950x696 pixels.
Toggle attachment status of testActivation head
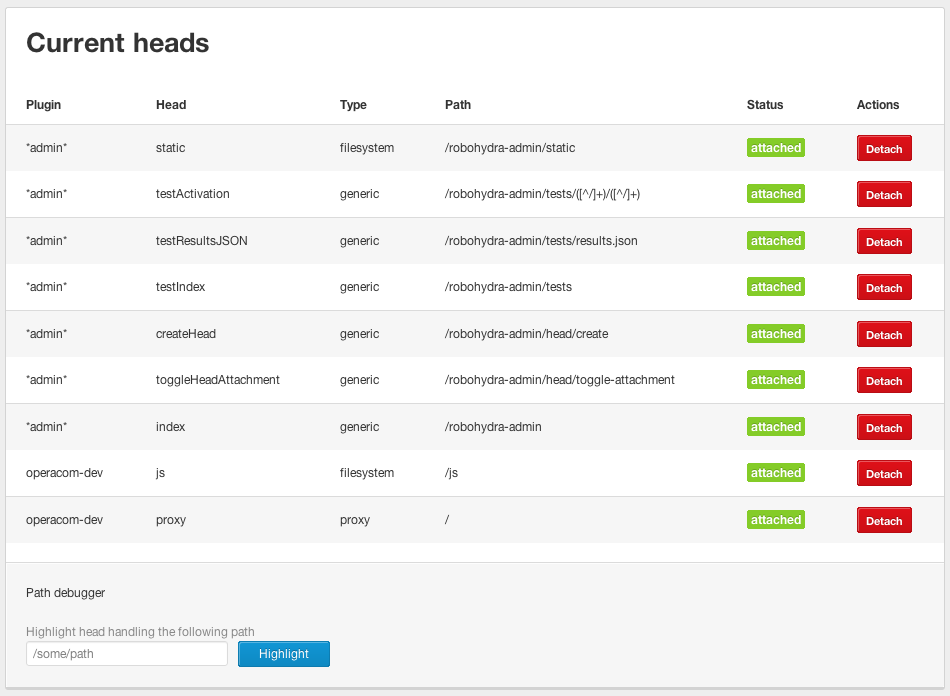point(775,194)
